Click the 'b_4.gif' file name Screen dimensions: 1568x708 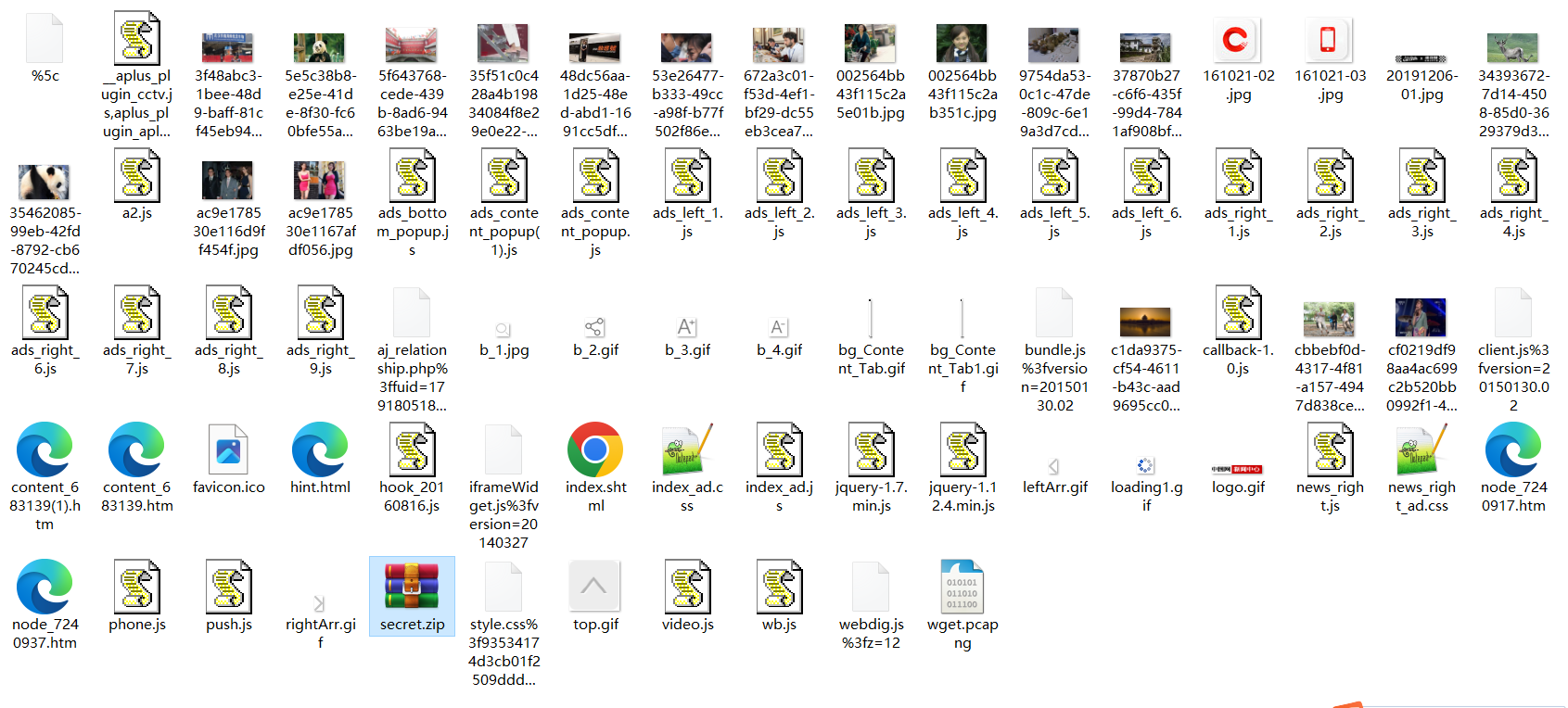coord(779,350)
